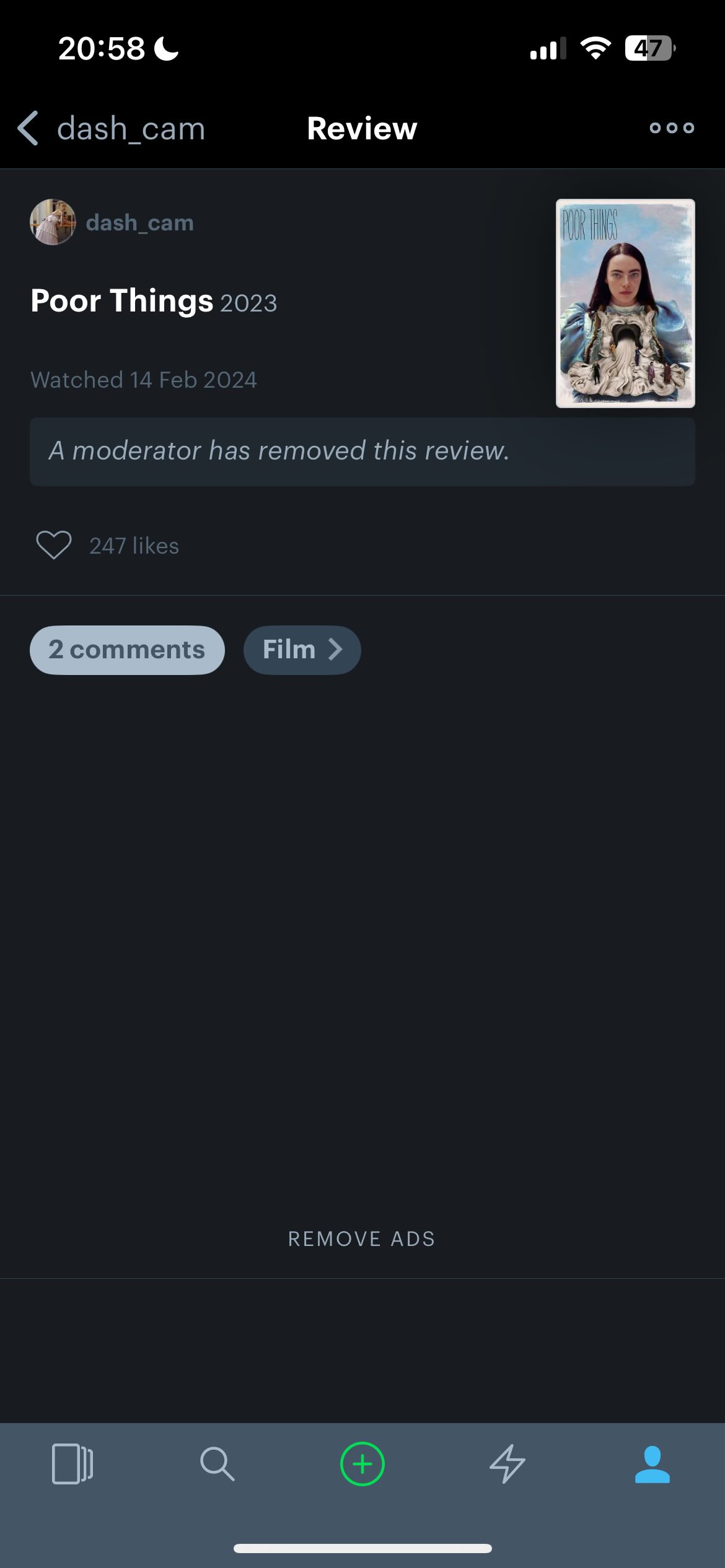This screenshot has height=1568, width=725.
Task: Open the search magnifier tab
Action: point(217,1464)
